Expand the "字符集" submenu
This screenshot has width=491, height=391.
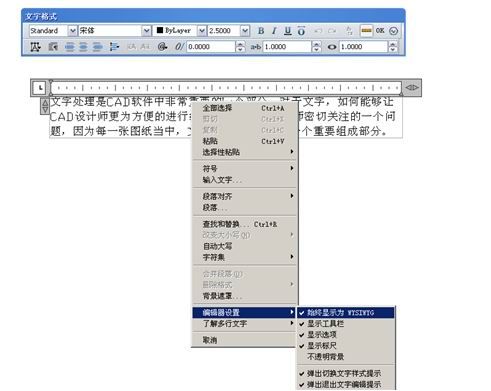click(245, 257)
